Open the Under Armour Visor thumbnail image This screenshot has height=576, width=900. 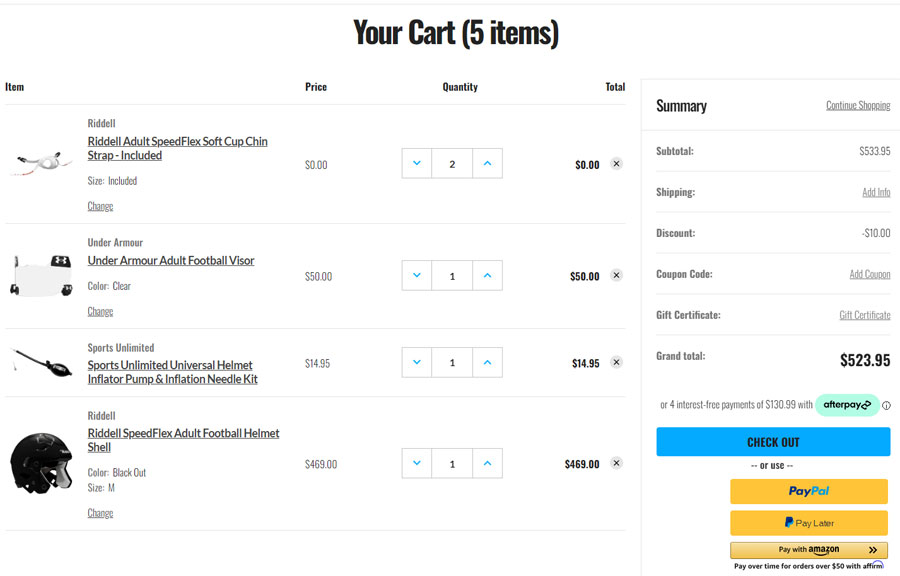pyautogui.click(x=41, y=275)
